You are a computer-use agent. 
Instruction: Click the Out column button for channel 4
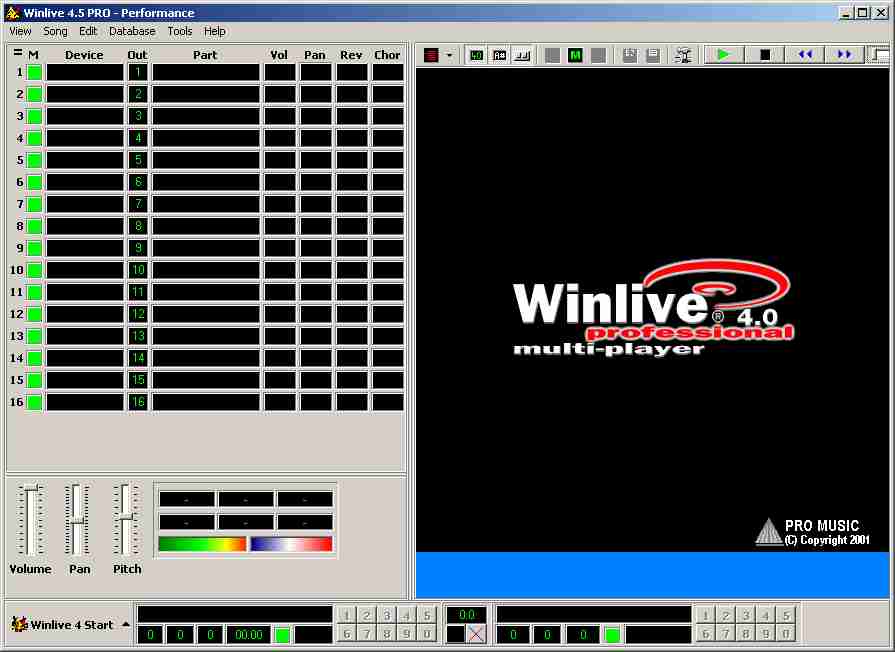[x=138, y=138]
